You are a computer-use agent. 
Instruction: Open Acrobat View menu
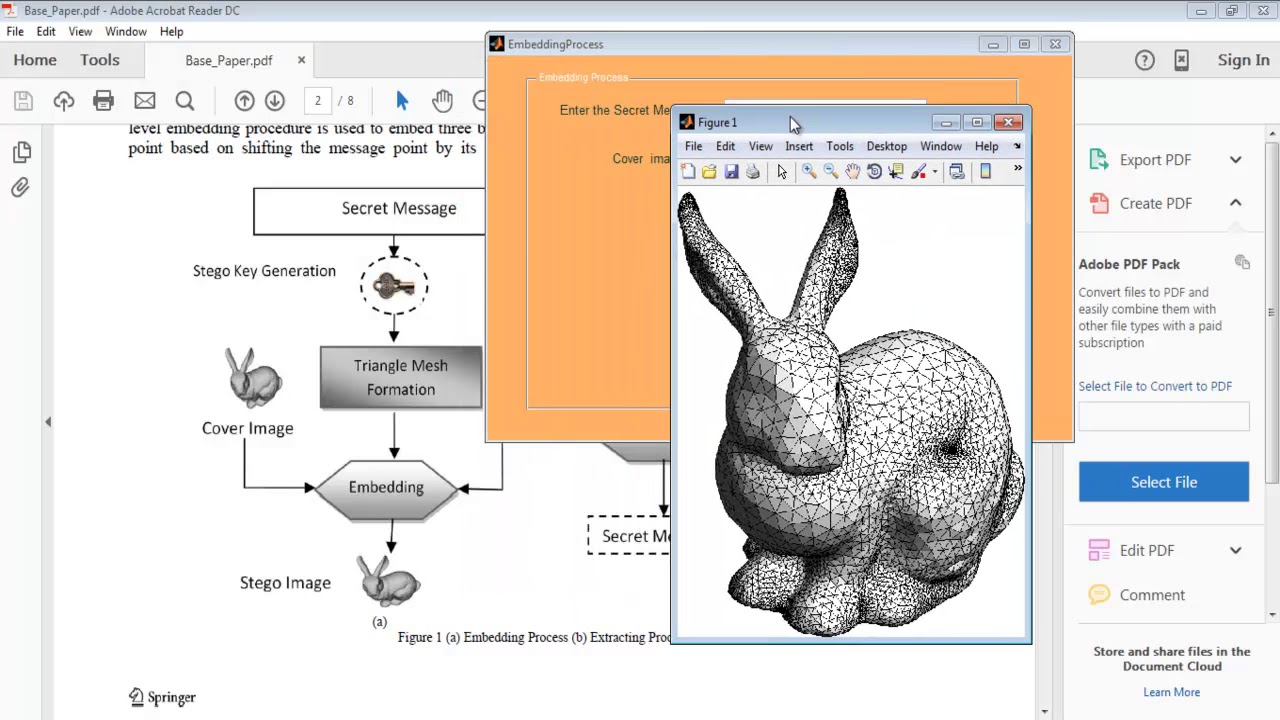point(80,31)
